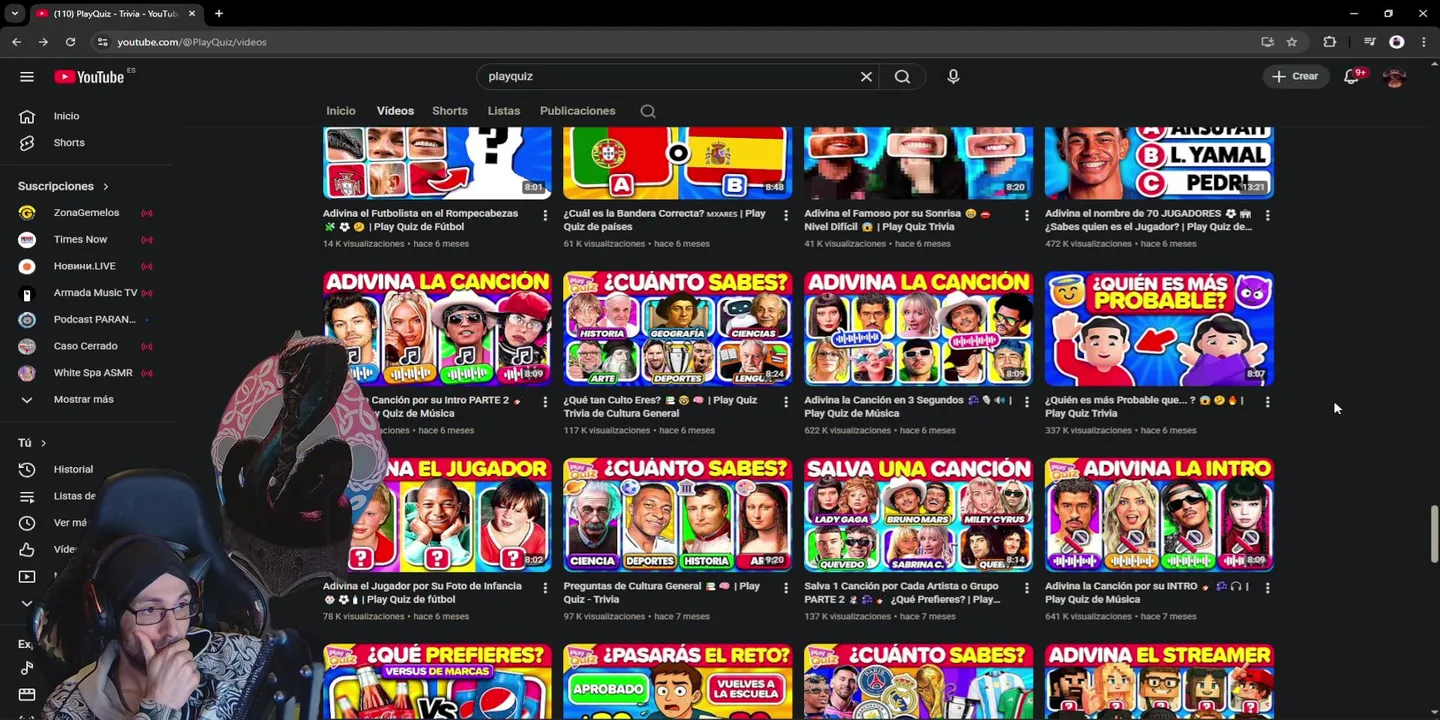Open Shorts from the sidebar icon
This screenshot has width=1440, height=720.
click(x=27, y=143)
